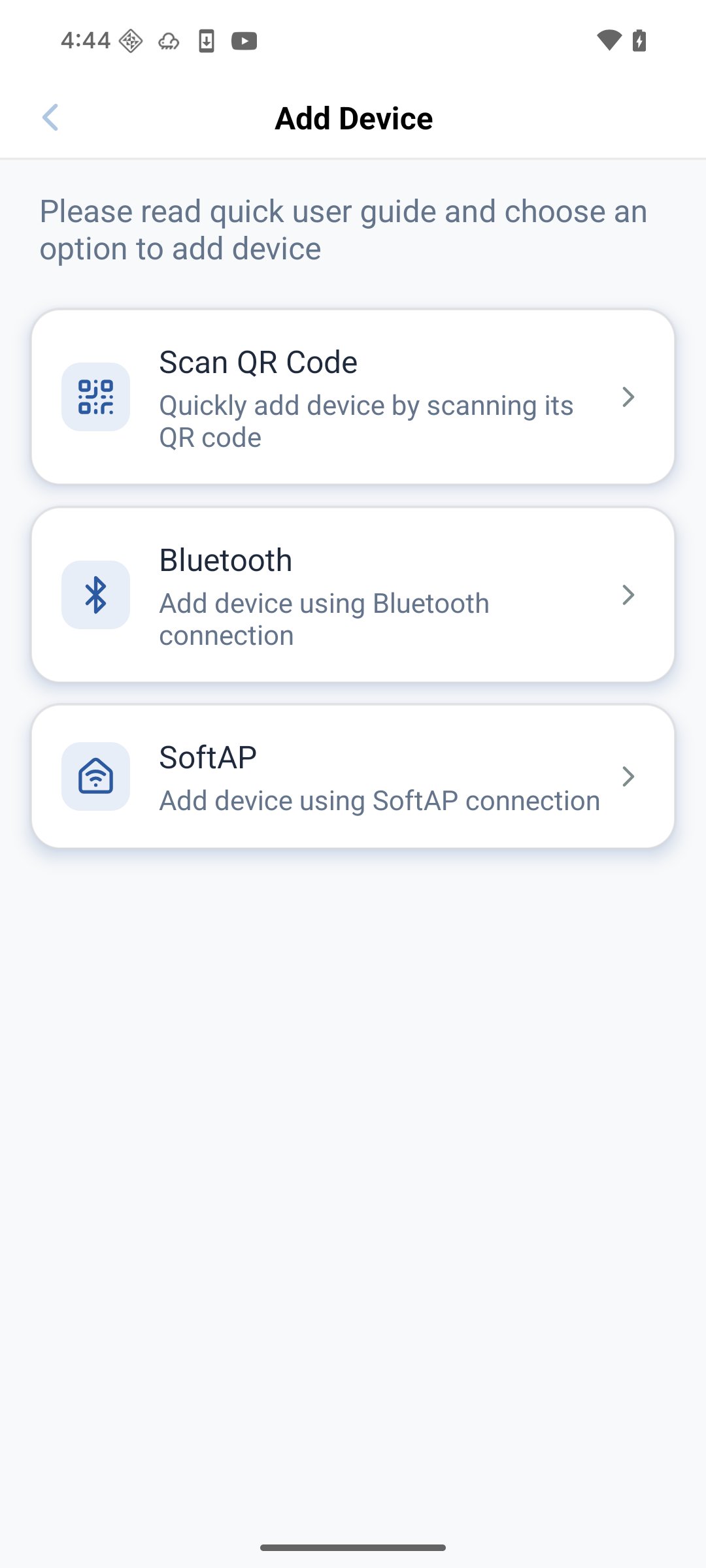The image size is (706, 1568).
Task: Tap the battery charging status icon
Action: click(639, 41)
